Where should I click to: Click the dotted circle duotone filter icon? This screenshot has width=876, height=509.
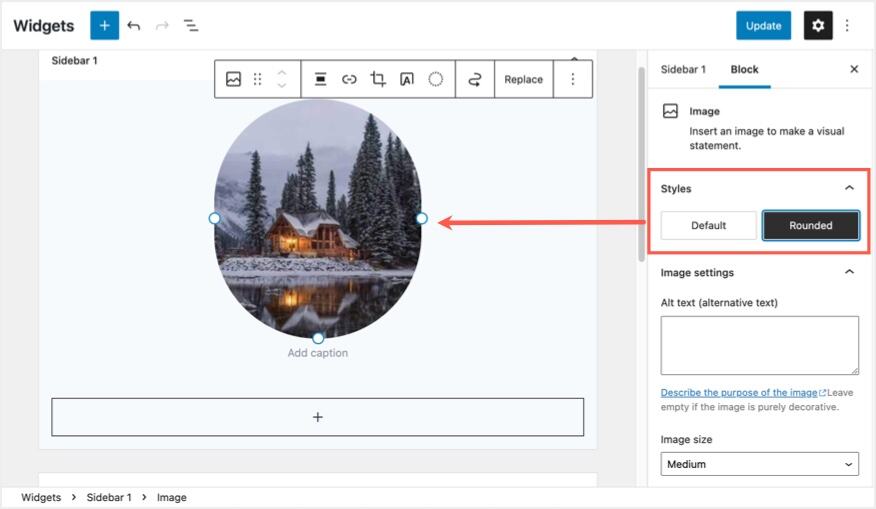[x=436, y=79]
